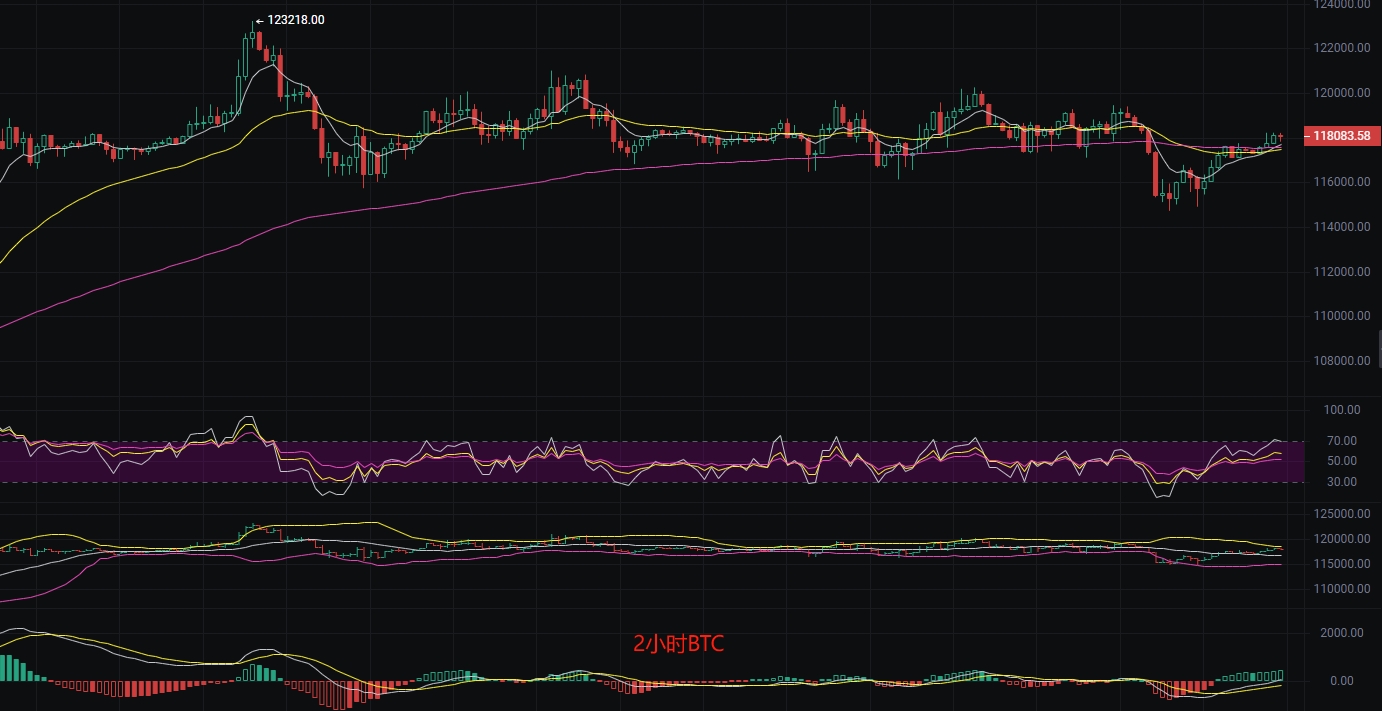Click the 112000.00 price axis label
Screen dimensions: 1382x711
[1342, 272]
